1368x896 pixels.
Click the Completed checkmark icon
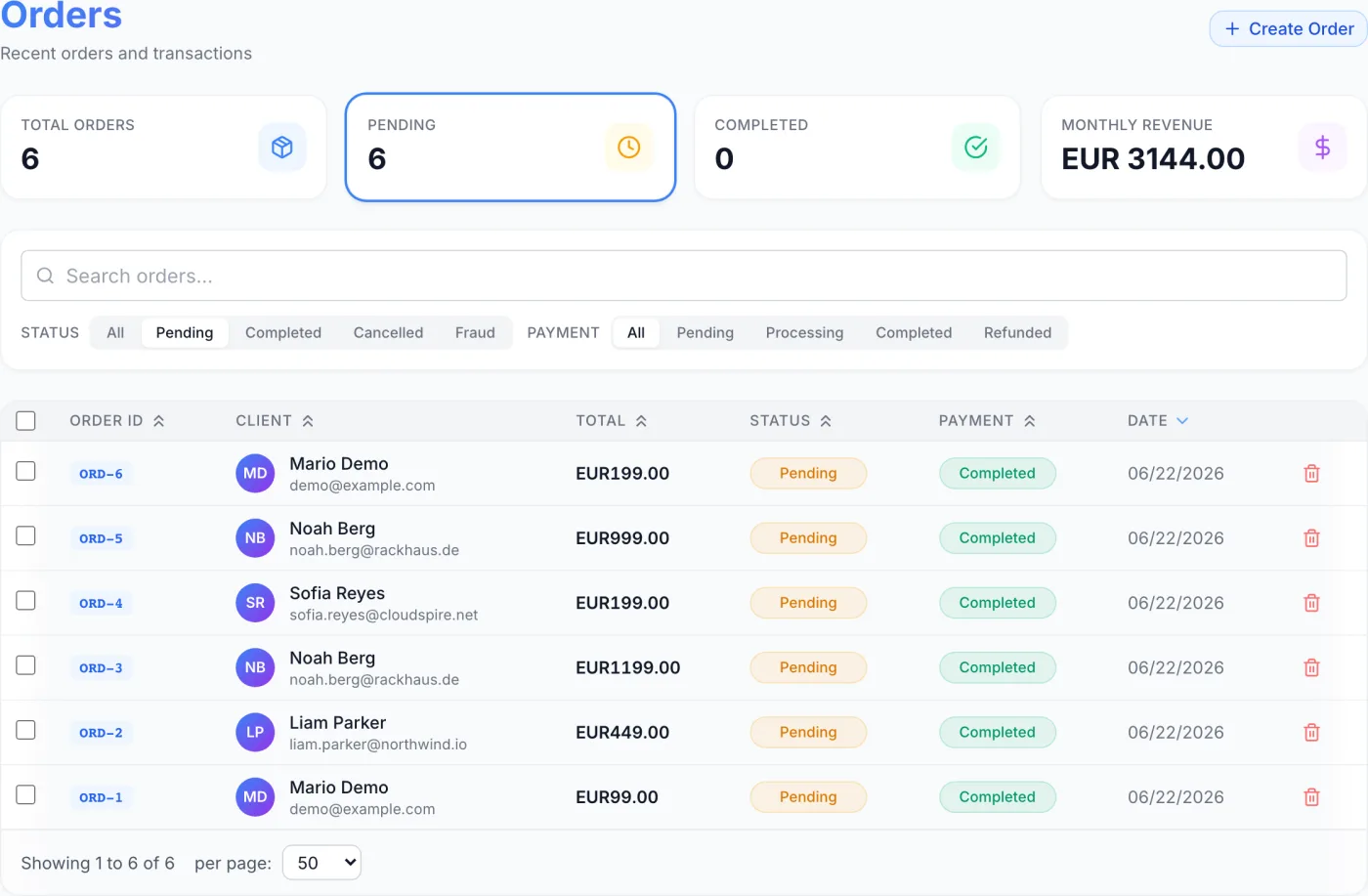pyautogui.click(x=976, y=148)
